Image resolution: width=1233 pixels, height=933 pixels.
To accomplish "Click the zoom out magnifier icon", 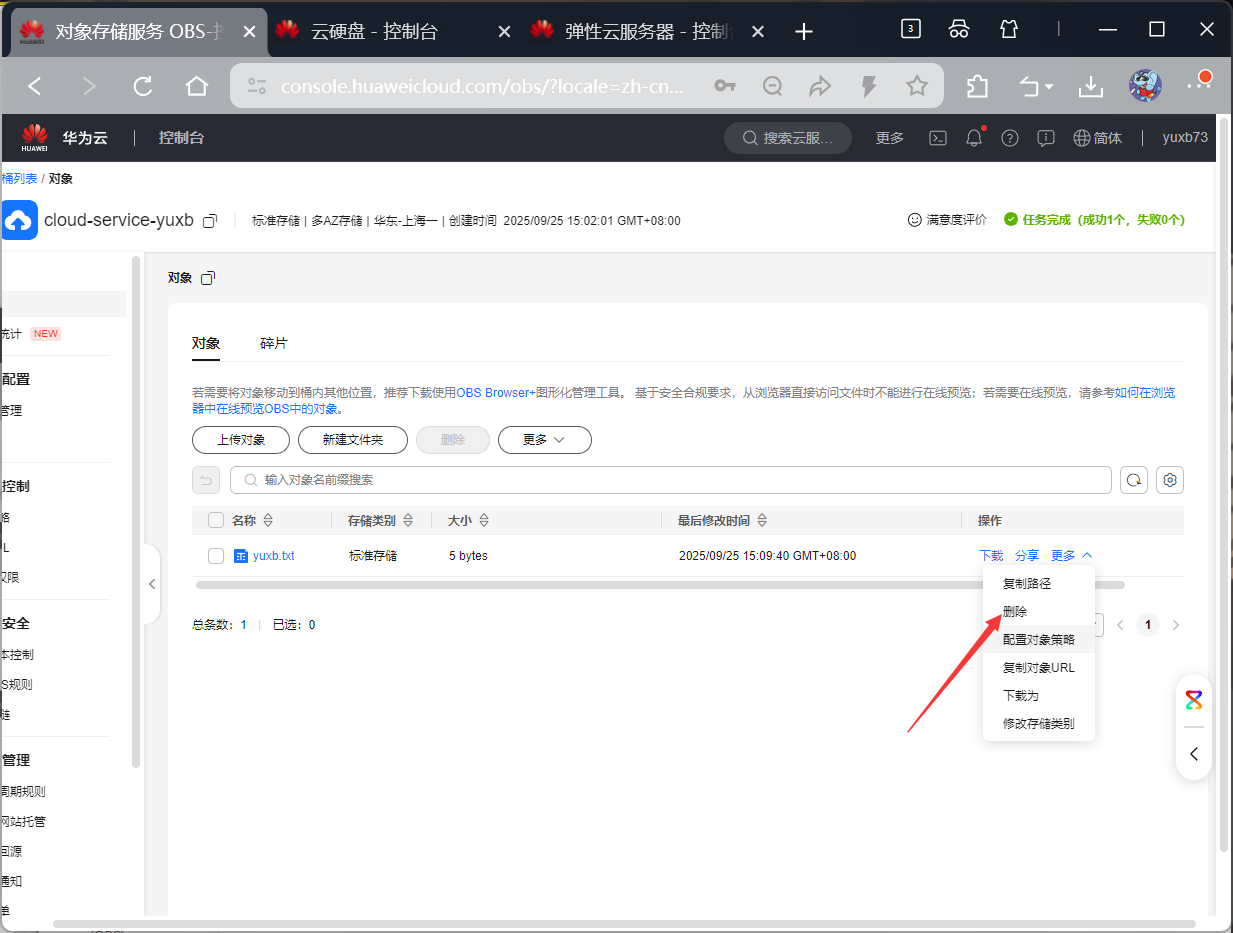I will tap(772, 87).
